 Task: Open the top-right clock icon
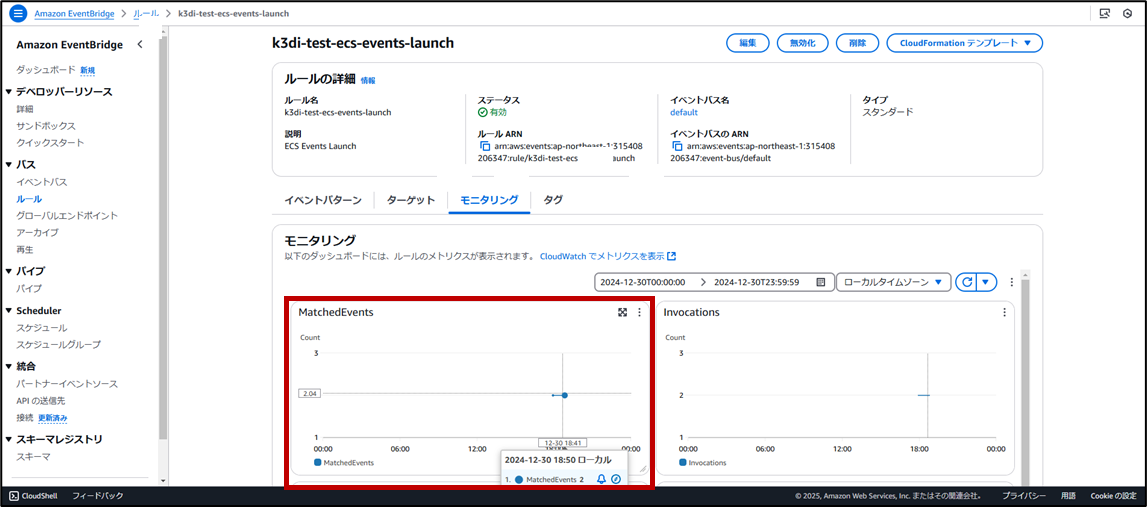click(x=1127, y=13)
